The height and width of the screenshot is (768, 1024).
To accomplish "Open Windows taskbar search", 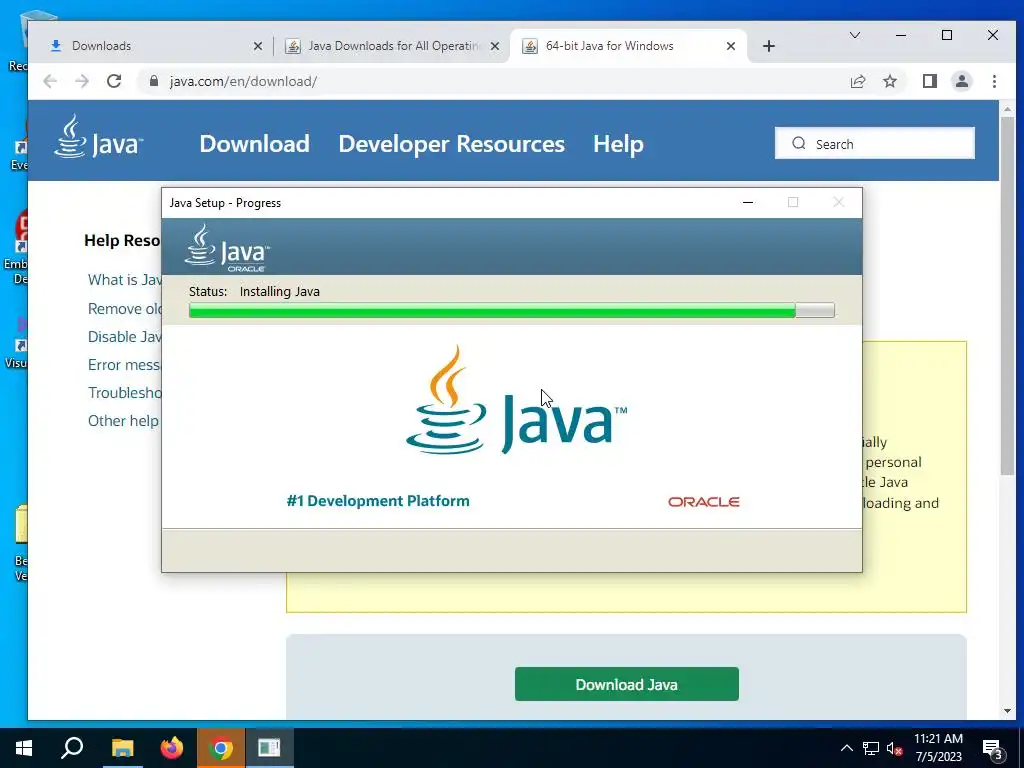I will click(72, 748).
